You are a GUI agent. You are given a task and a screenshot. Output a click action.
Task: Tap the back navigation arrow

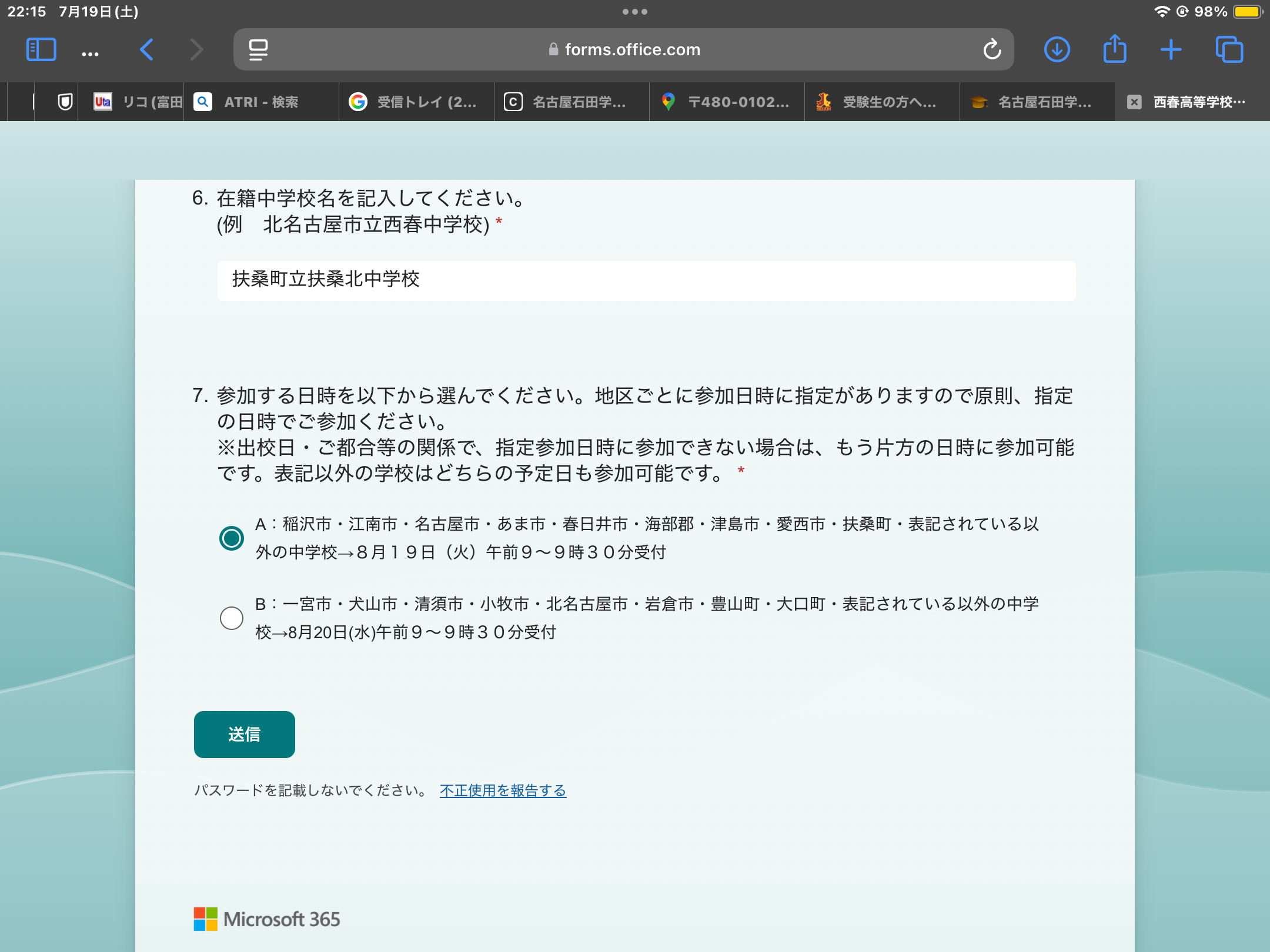147,49
